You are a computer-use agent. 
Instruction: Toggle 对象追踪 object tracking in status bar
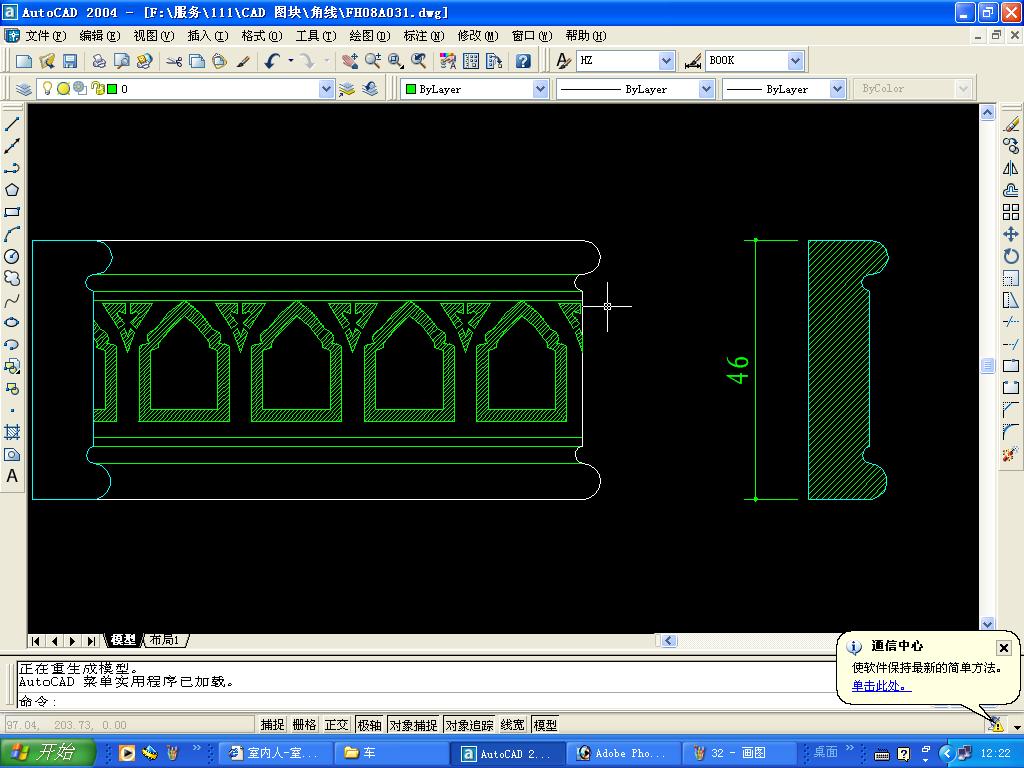(x=470, y=725)
